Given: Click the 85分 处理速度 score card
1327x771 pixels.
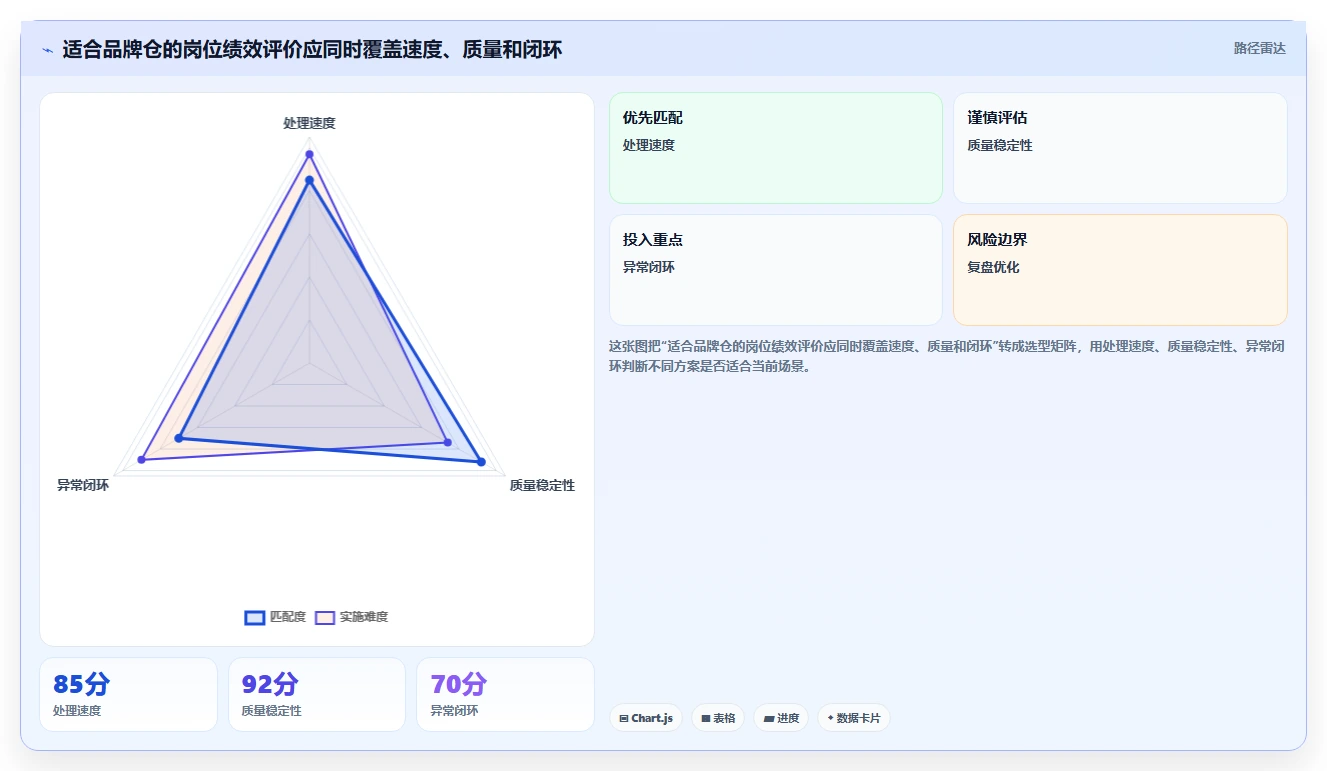Looking at the screenshot, I should (128, 694).
